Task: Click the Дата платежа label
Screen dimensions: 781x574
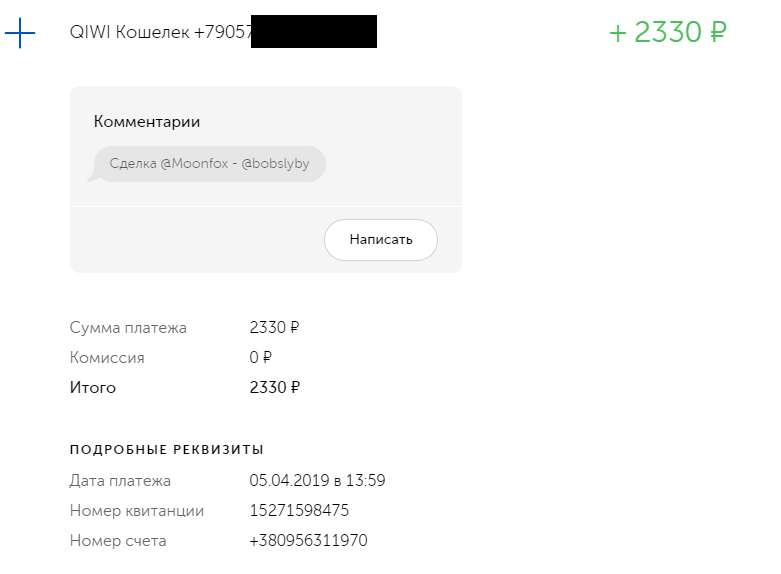Action: (120, 481)
